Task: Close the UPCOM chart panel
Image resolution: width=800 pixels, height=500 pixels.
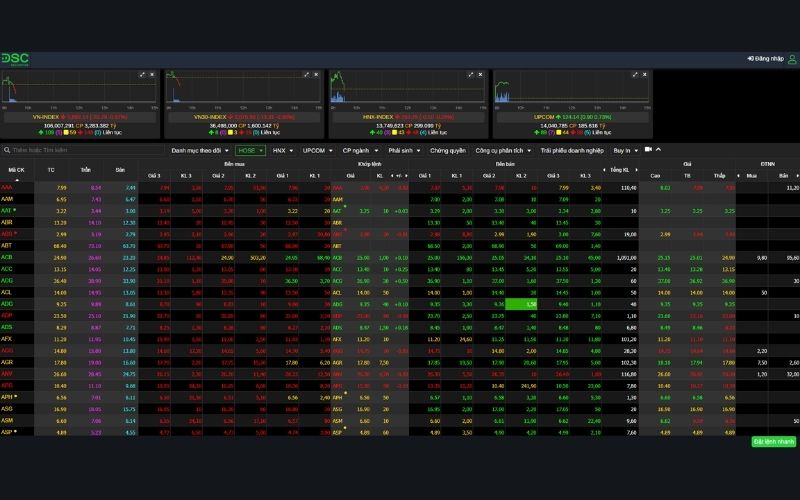Action: pos(645,74)
